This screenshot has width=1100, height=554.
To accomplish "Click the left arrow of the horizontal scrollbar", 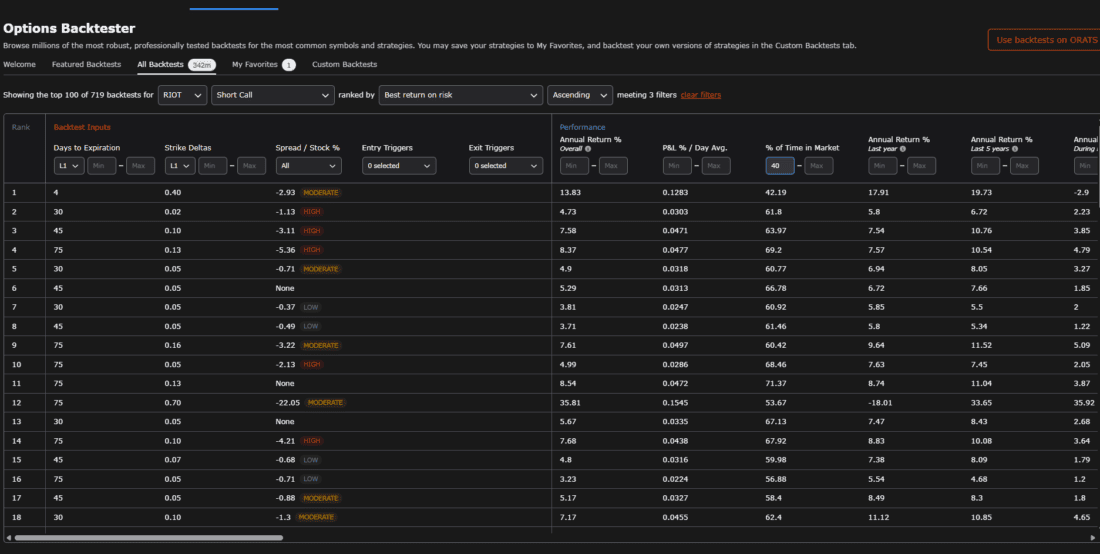I will coord(8,538).
